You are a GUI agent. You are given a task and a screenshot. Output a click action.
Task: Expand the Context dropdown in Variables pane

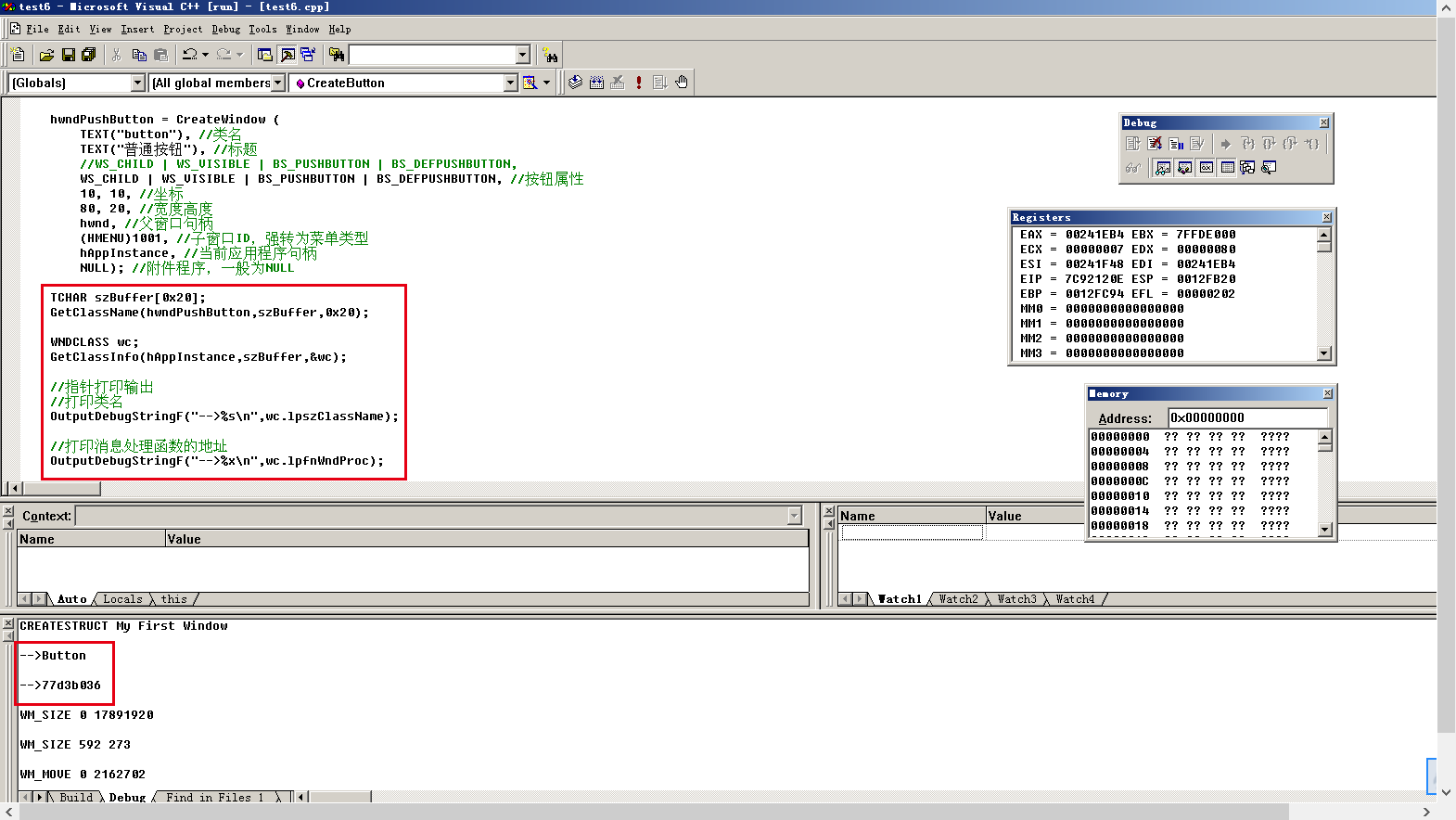click(x=795, y=516)
